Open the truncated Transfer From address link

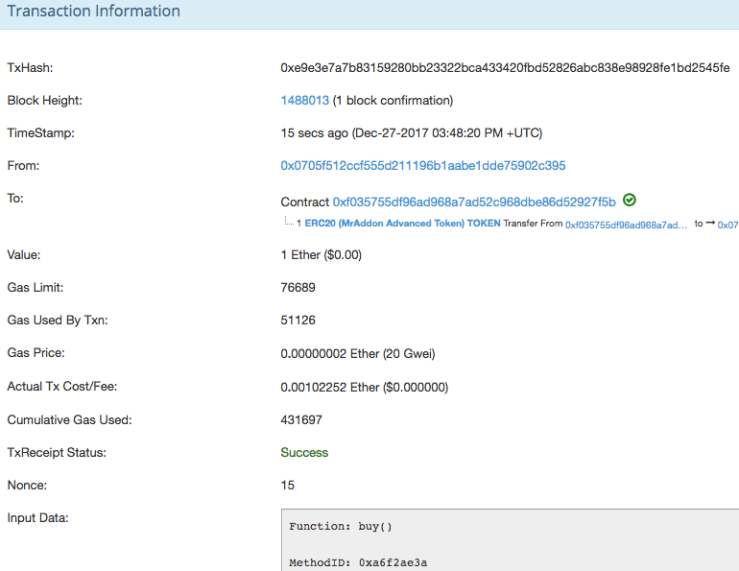pos(626,225)
